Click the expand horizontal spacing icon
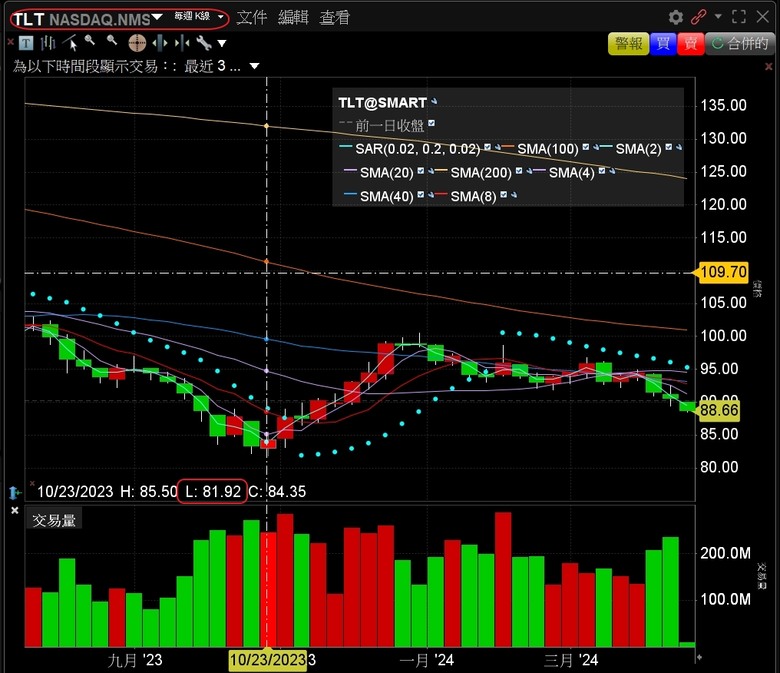The width and height of the screenshot is (780, 673). pos(160,43)
